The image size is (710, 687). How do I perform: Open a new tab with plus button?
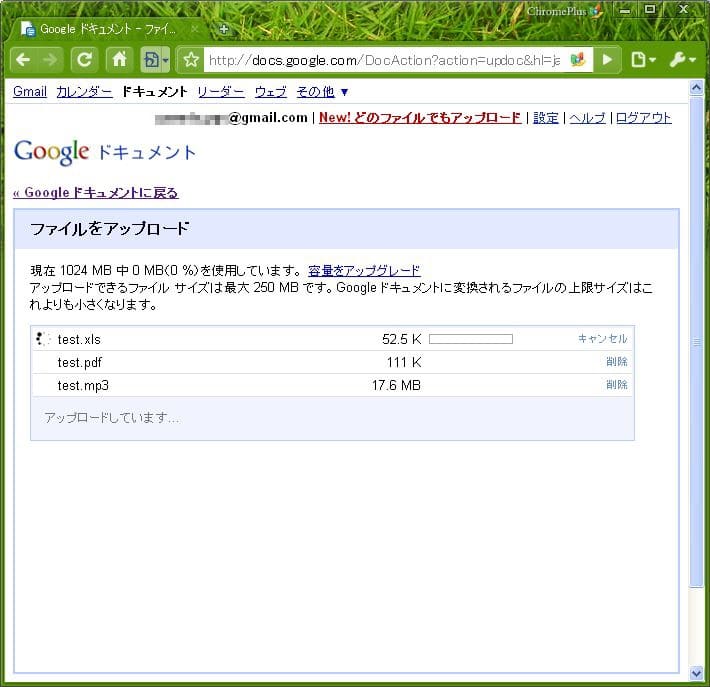pos(223,29)
